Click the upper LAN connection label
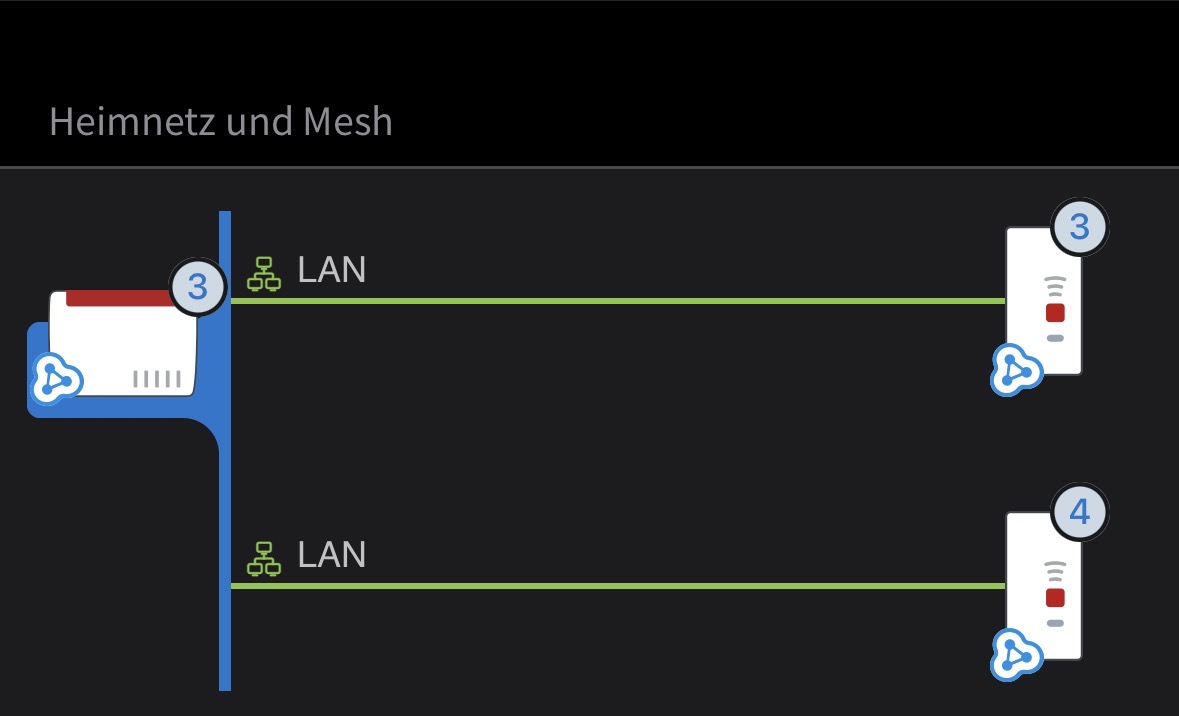 [332, 269]
